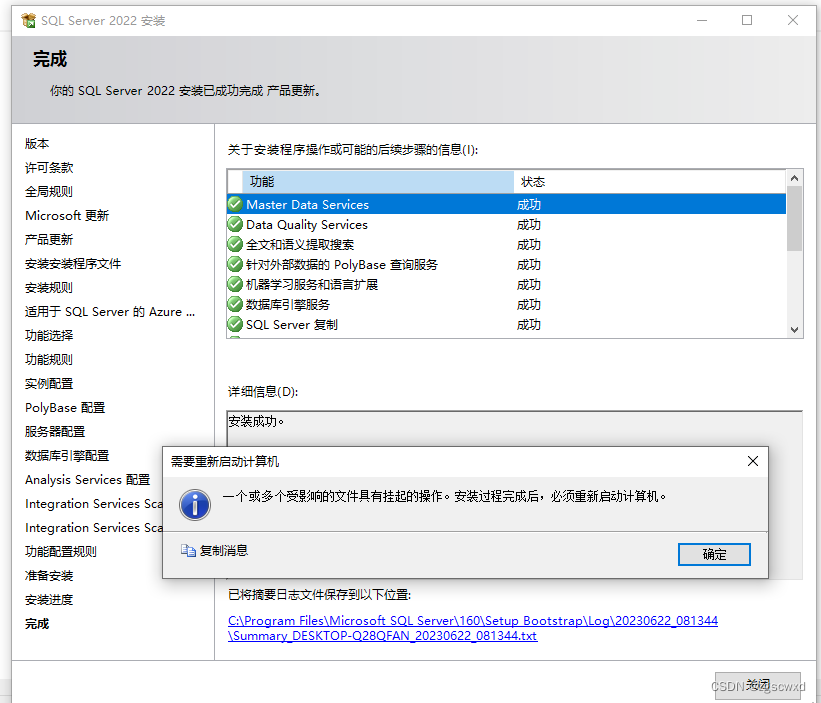The height and width of the screenshot is (703, 821).
Task: Click the Microsoft 更新 step in sidebar
Action: tap(67, 216)
